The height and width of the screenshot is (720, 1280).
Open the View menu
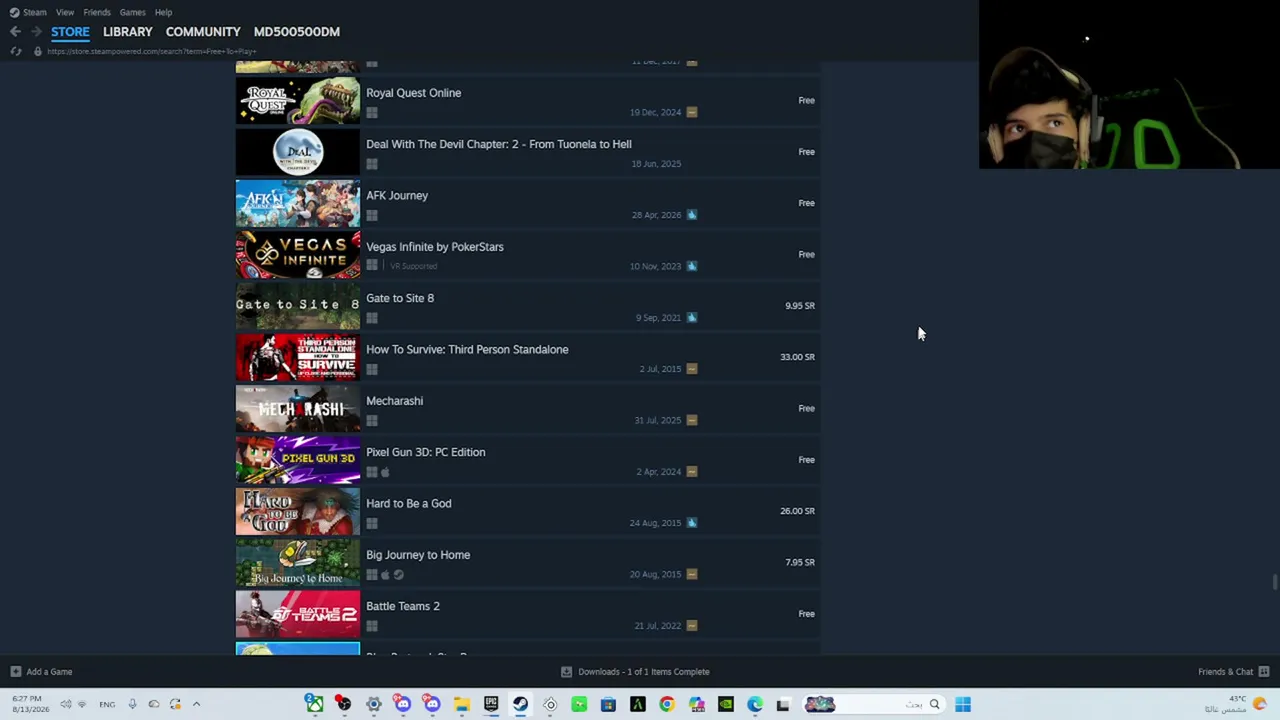tap(65, 12)
